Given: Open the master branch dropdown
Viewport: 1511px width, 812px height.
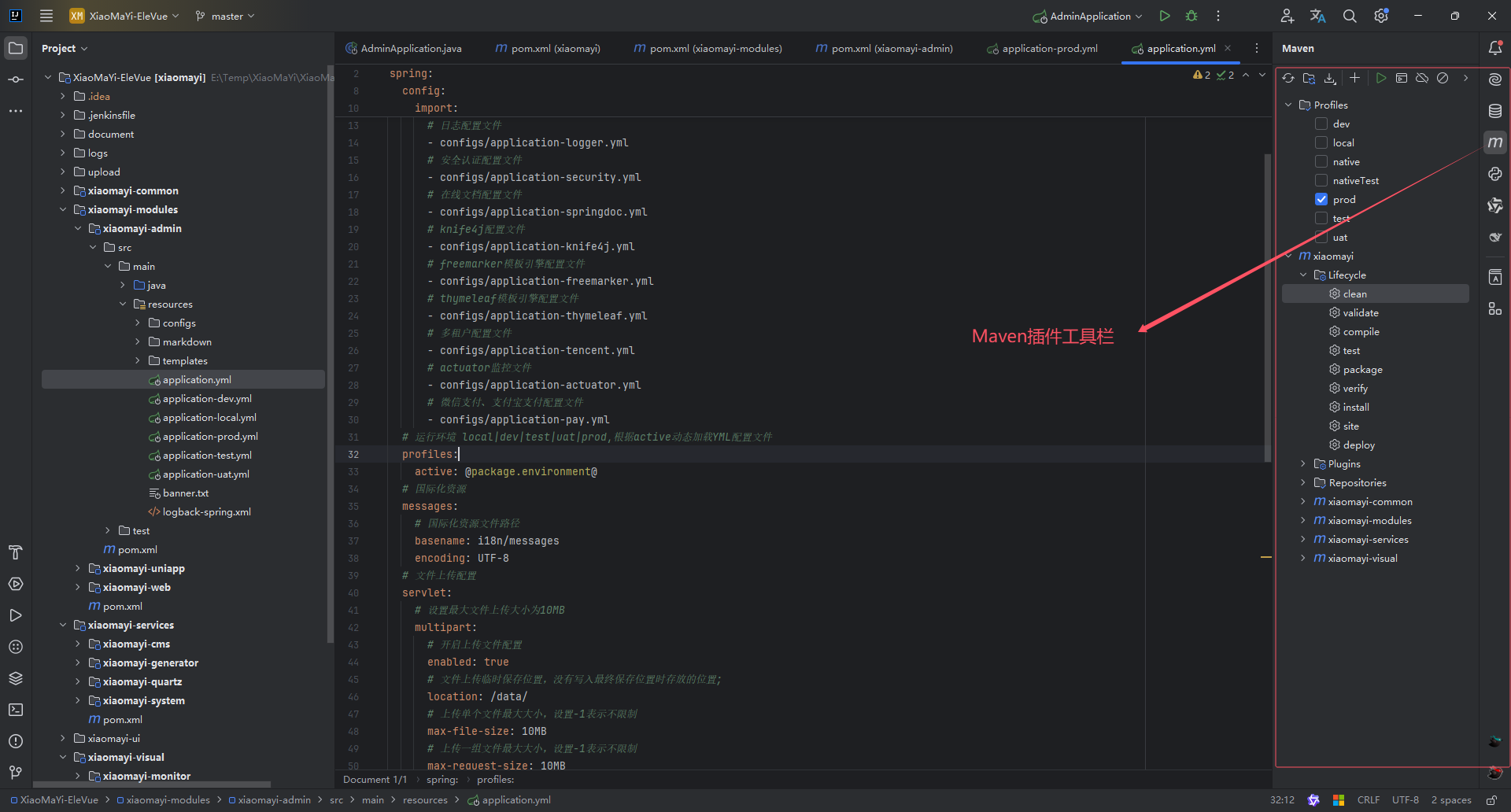Looking at the screenshot, I should 225,16.
